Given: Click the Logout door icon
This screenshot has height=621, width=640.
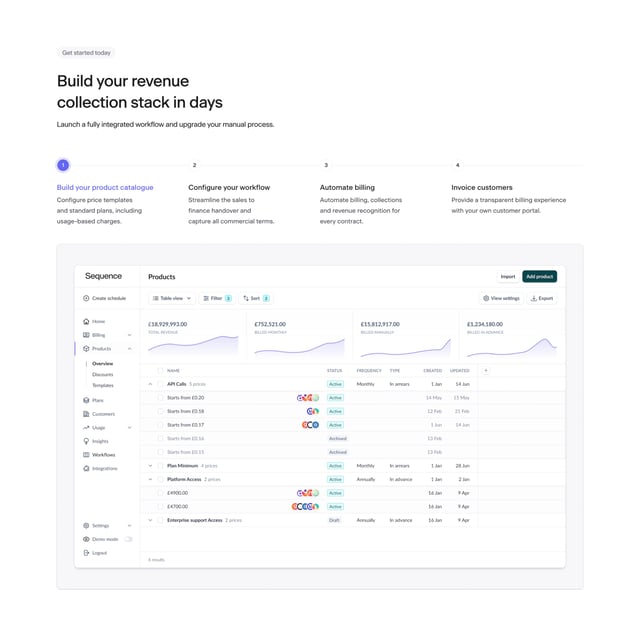Looking at the screenshot, I should [x=86, y=553].
